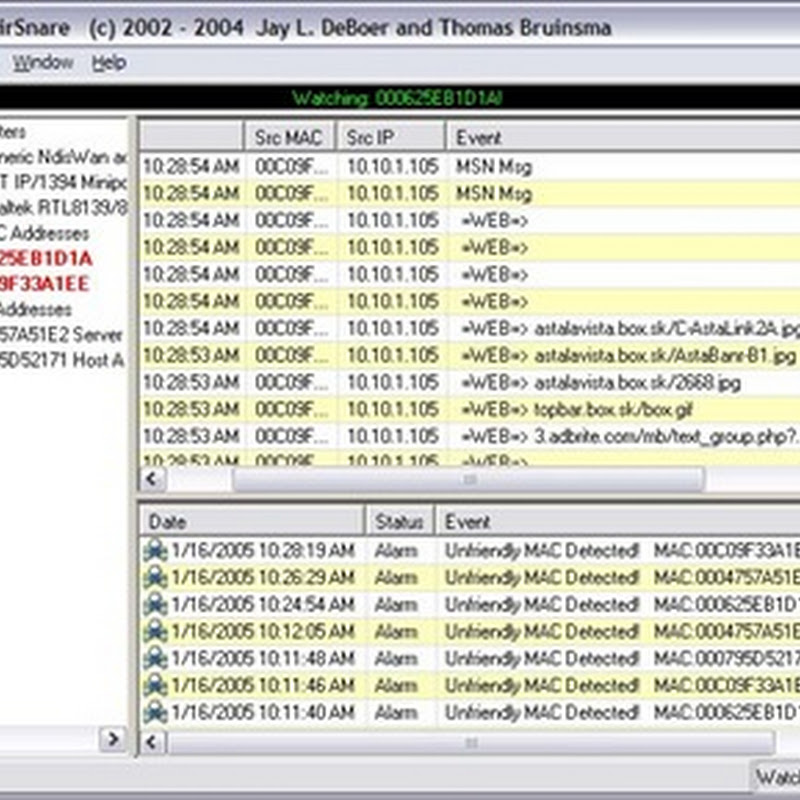This screenshot has width=800, height=800.
Task: Click alarm icon for 10:11:46 AM entry
Action: (155, 686)
